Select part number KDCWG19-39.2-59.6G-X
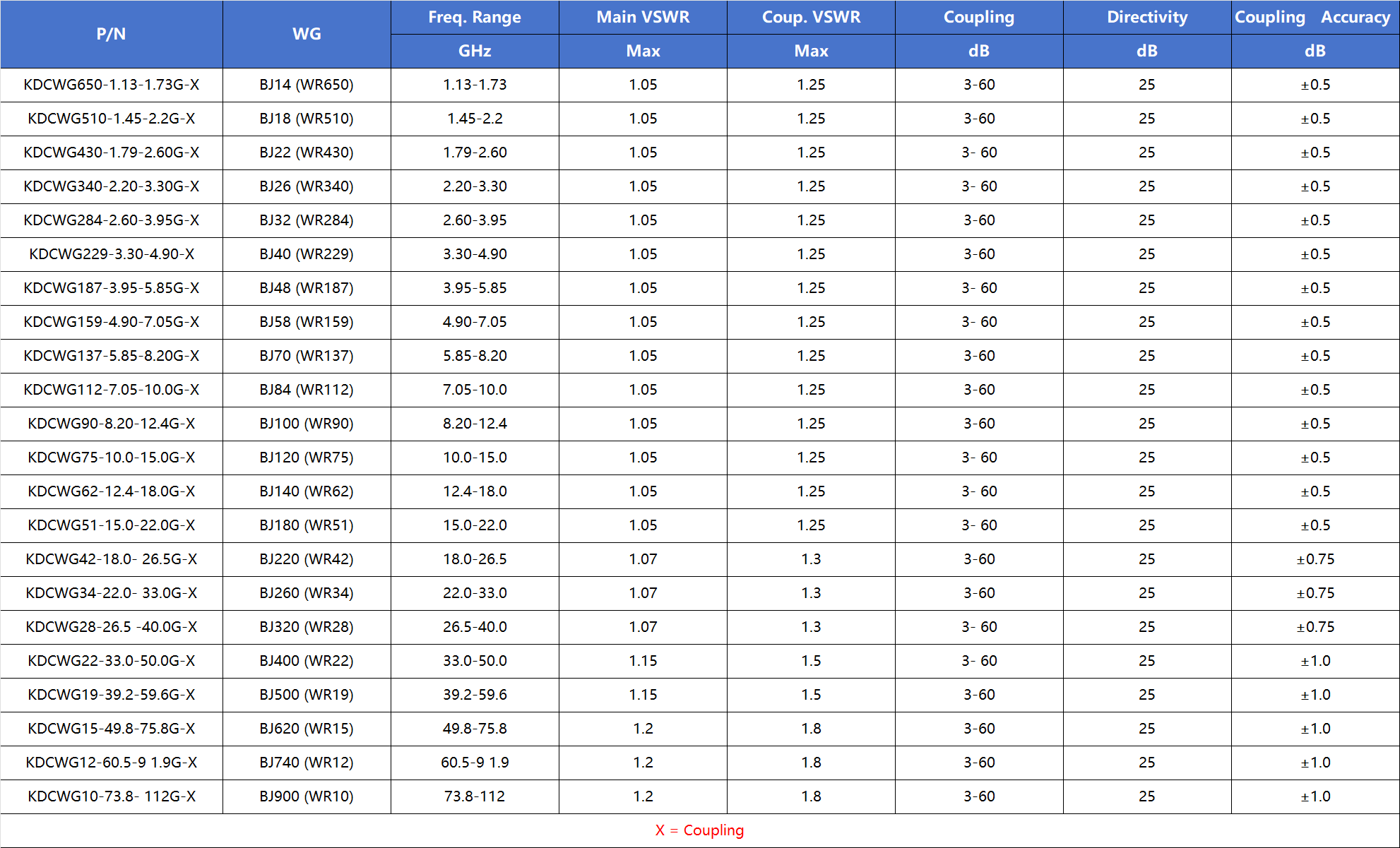 click(112, 695)
